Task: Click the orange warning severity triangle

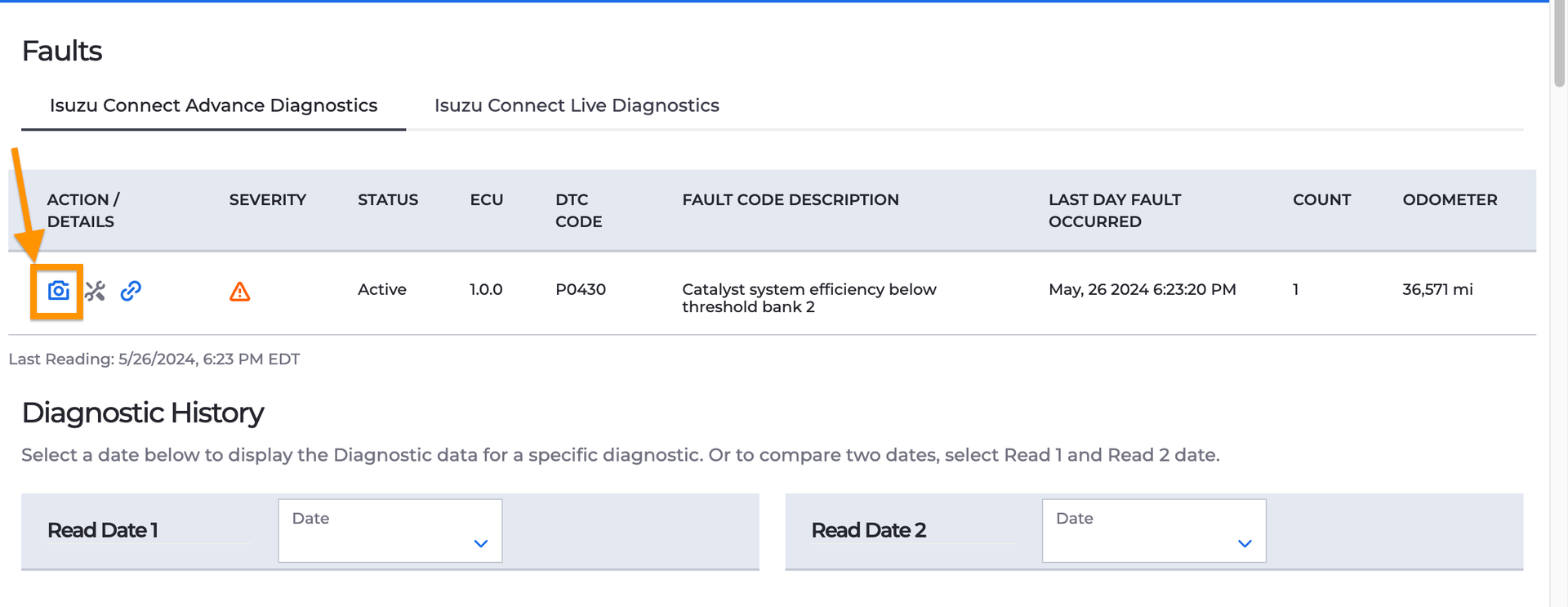Action: 239,292
